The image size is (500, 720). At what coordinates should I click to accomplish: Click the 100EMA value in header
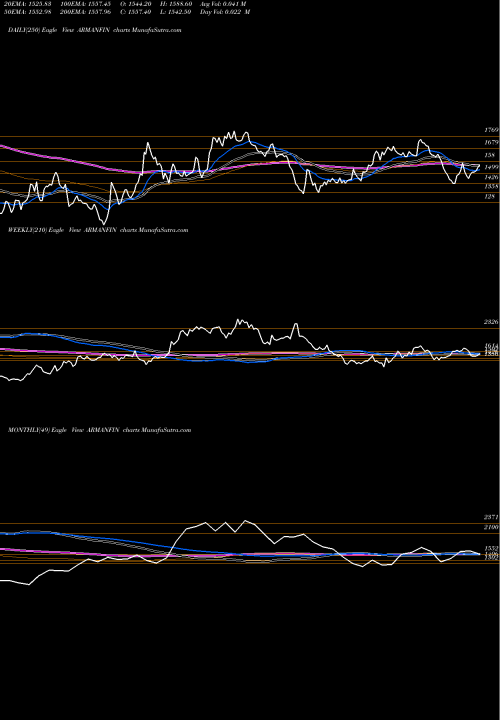tap(85, 4)
